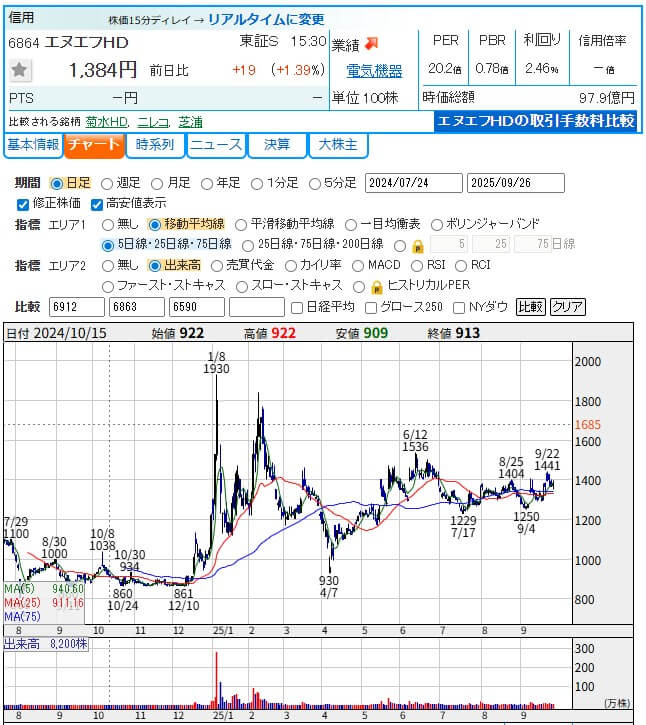This screenshot has height=725, width=646.
Task: Click the favorite star icon for エヌエフHD
Action: coord(20,70)
